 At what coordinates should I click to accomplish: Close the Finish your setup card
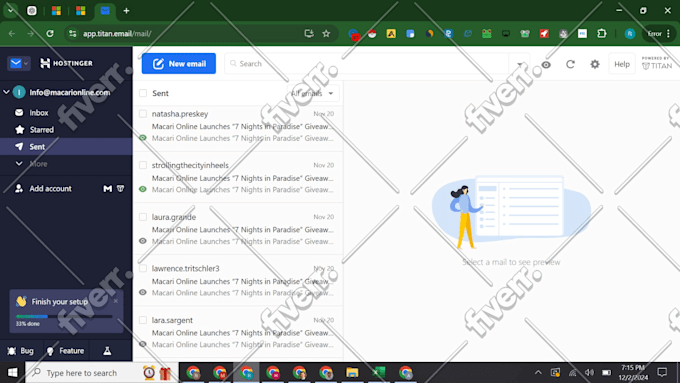pos(116,301)
